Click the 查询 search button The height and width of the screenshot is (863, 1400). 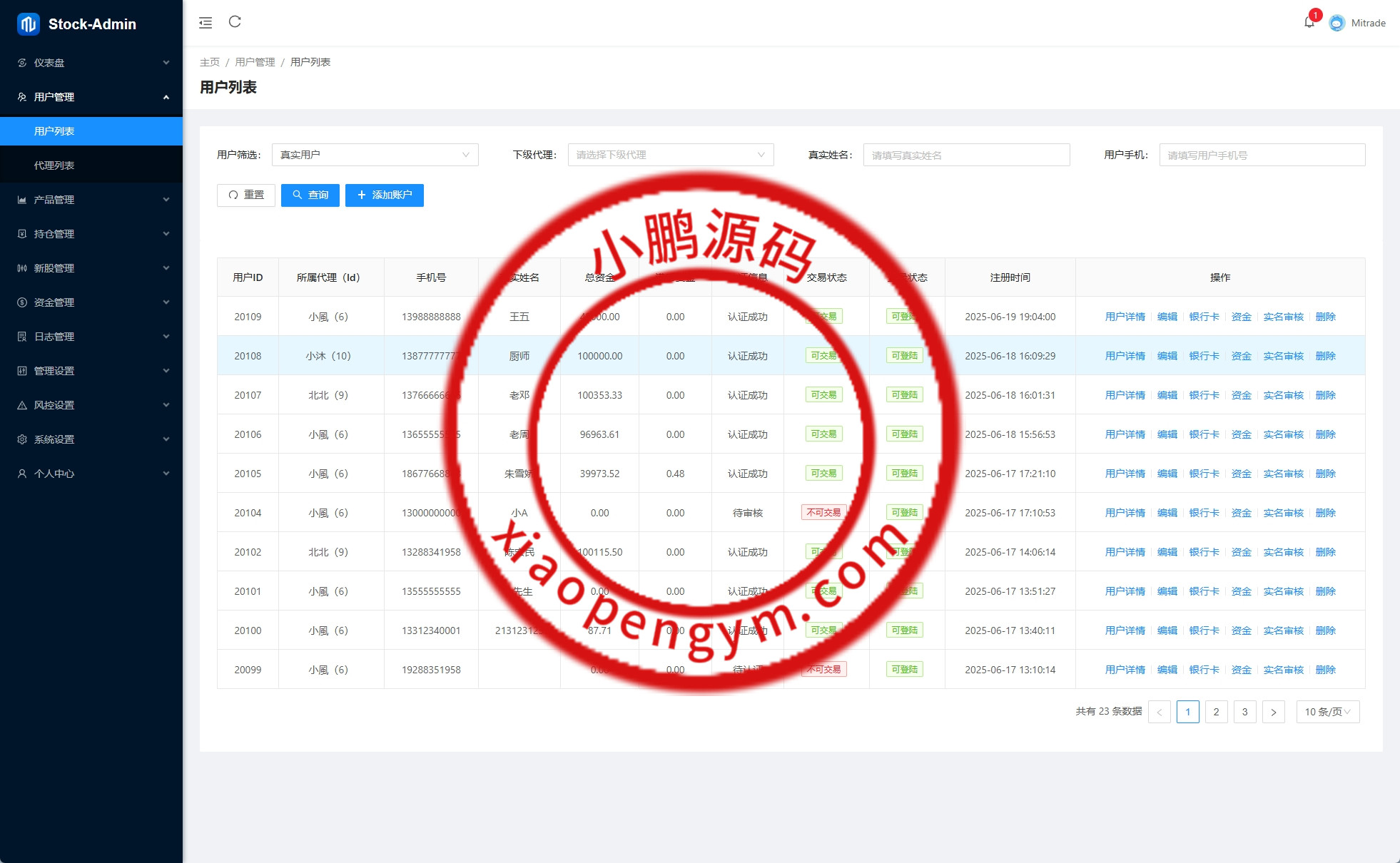310,195
